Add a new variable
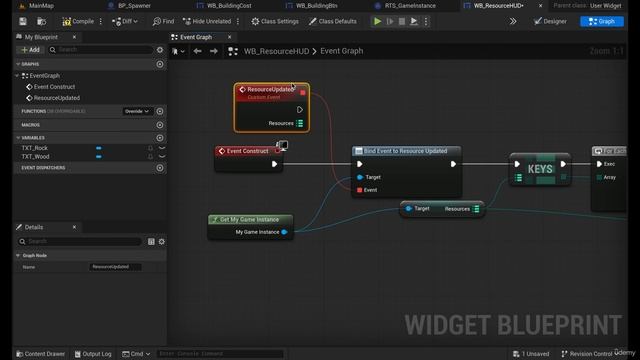Viewport: 640px width, 360px height. tap(160, 138)
